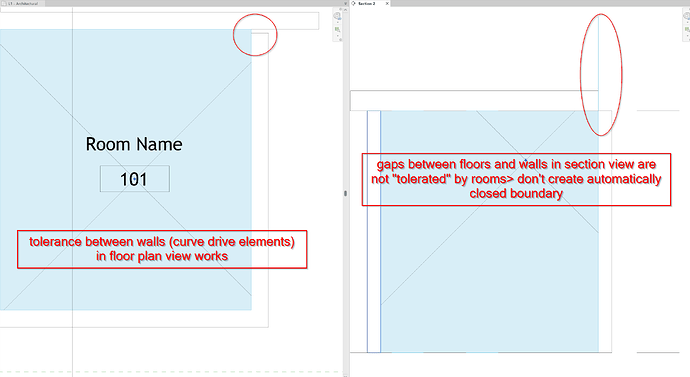Open the steering wheel in the Section 2 view

point(687,16)
